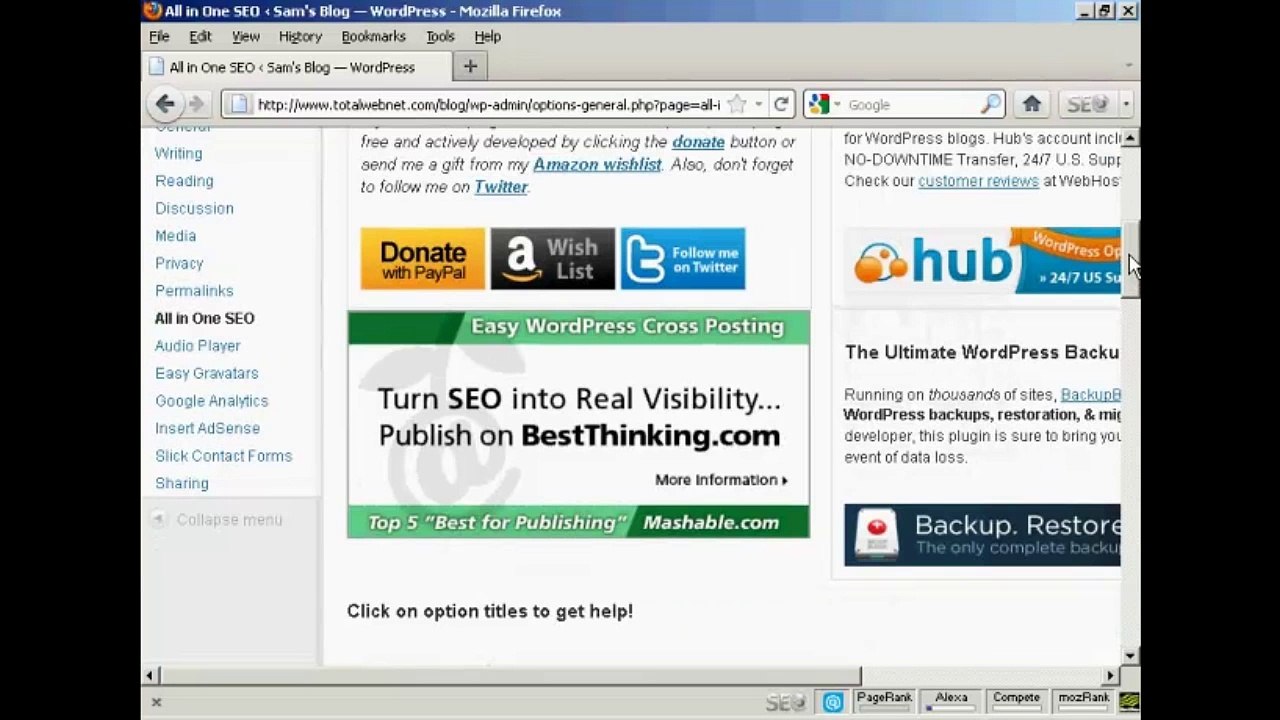Image resolution: width=1280 pixels, height=720 pixels.
Task: Click the PageRank status bar indicator
Action: [884, 701]
